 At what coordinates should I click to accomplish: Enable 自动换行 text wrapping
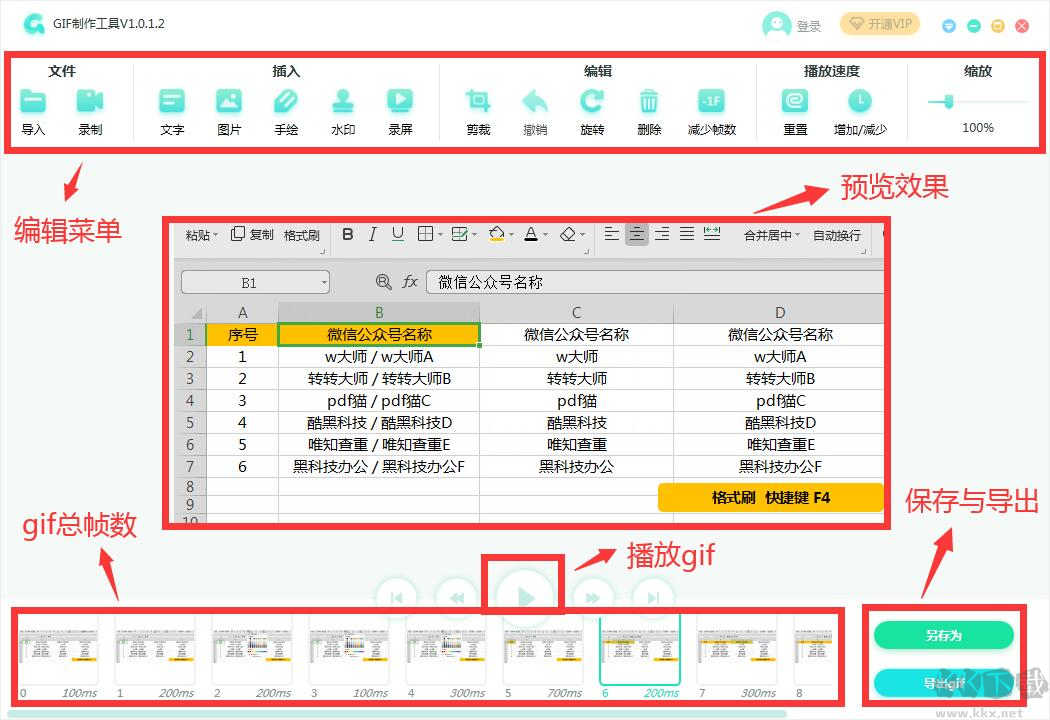[838, 234]
